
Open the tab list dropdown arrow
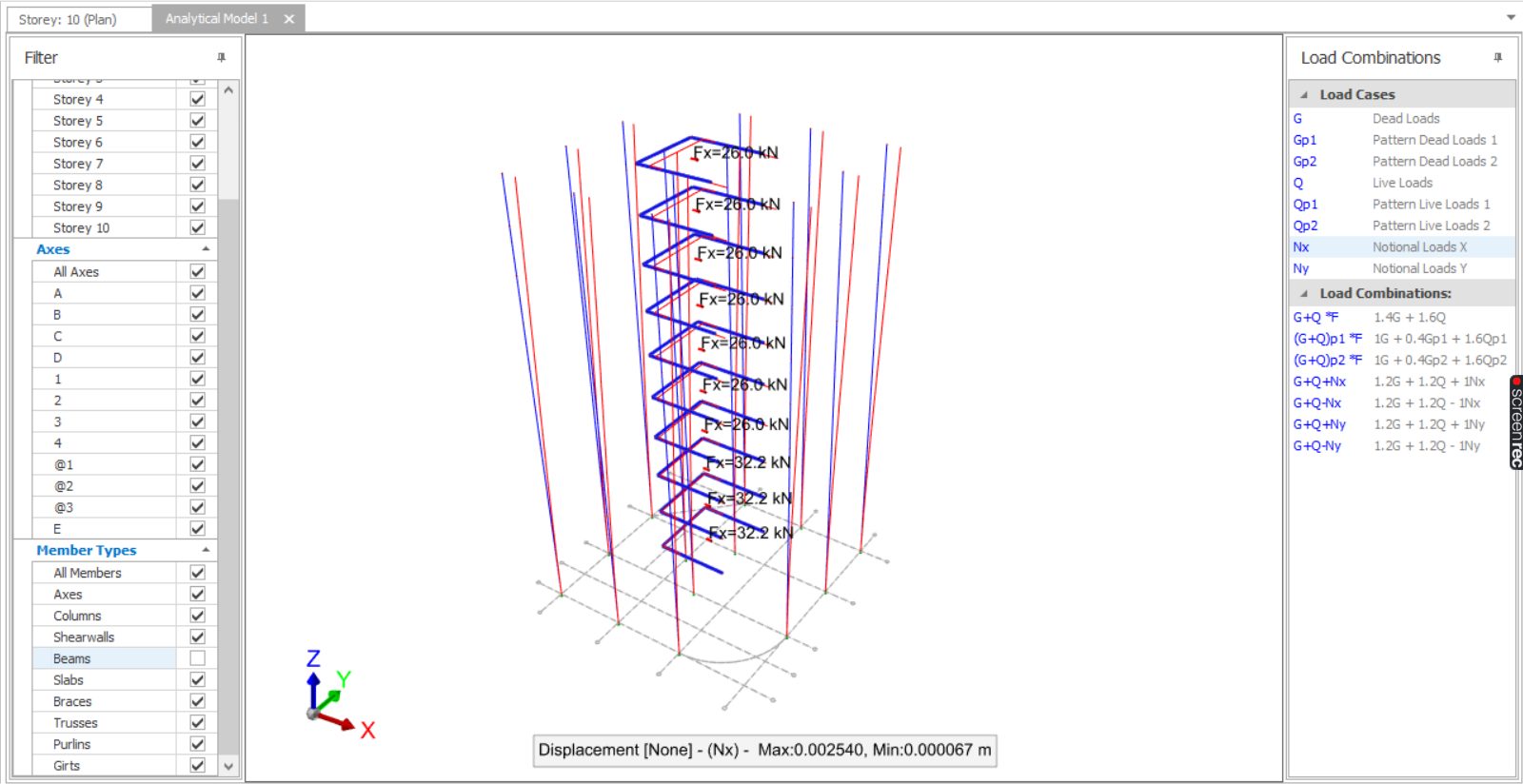pyautogui.click(x=1511, y=17)
